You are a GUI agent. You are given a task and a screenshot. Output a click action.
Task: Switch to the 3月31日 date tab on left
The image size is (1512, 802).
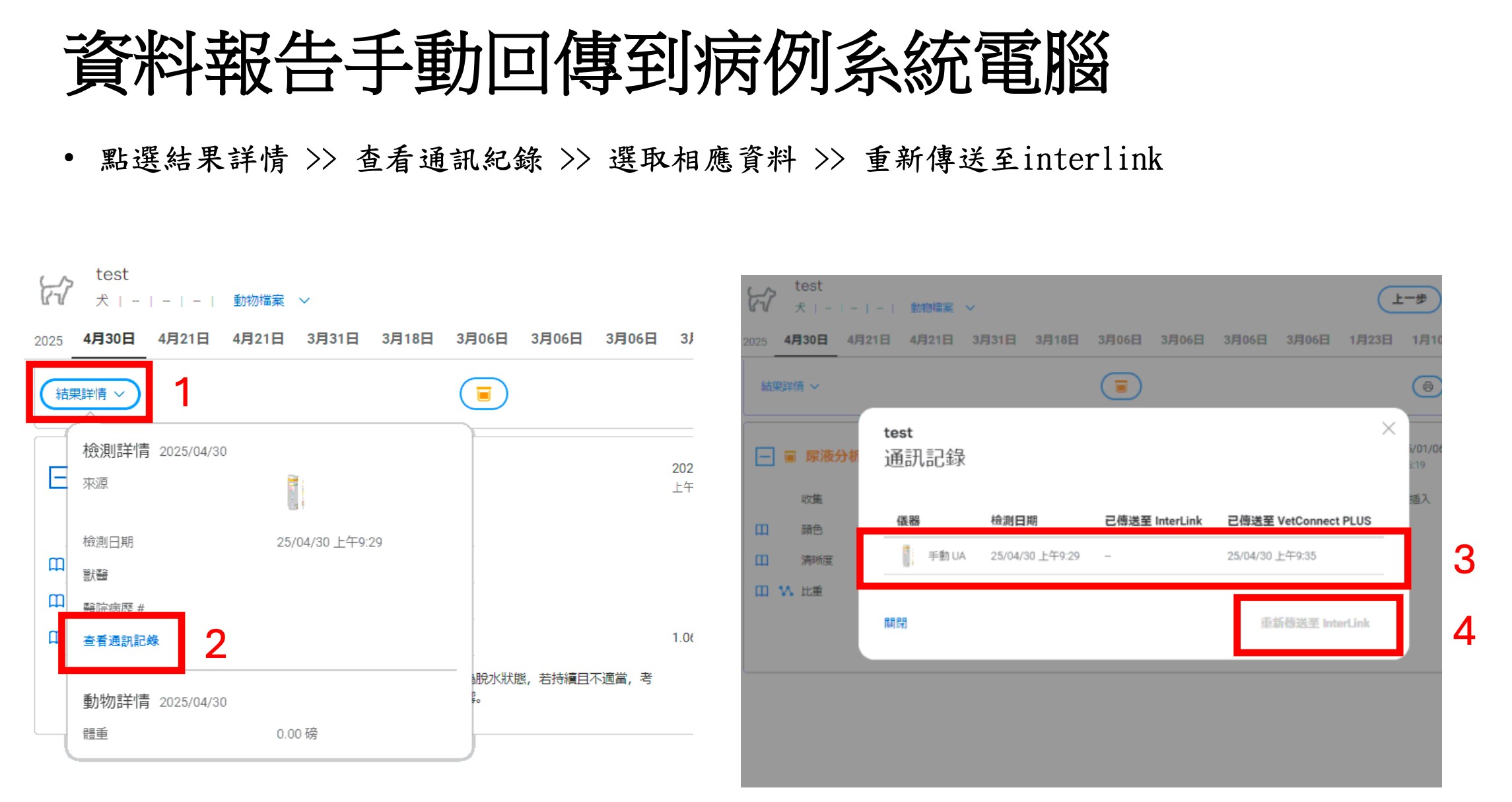332,339
